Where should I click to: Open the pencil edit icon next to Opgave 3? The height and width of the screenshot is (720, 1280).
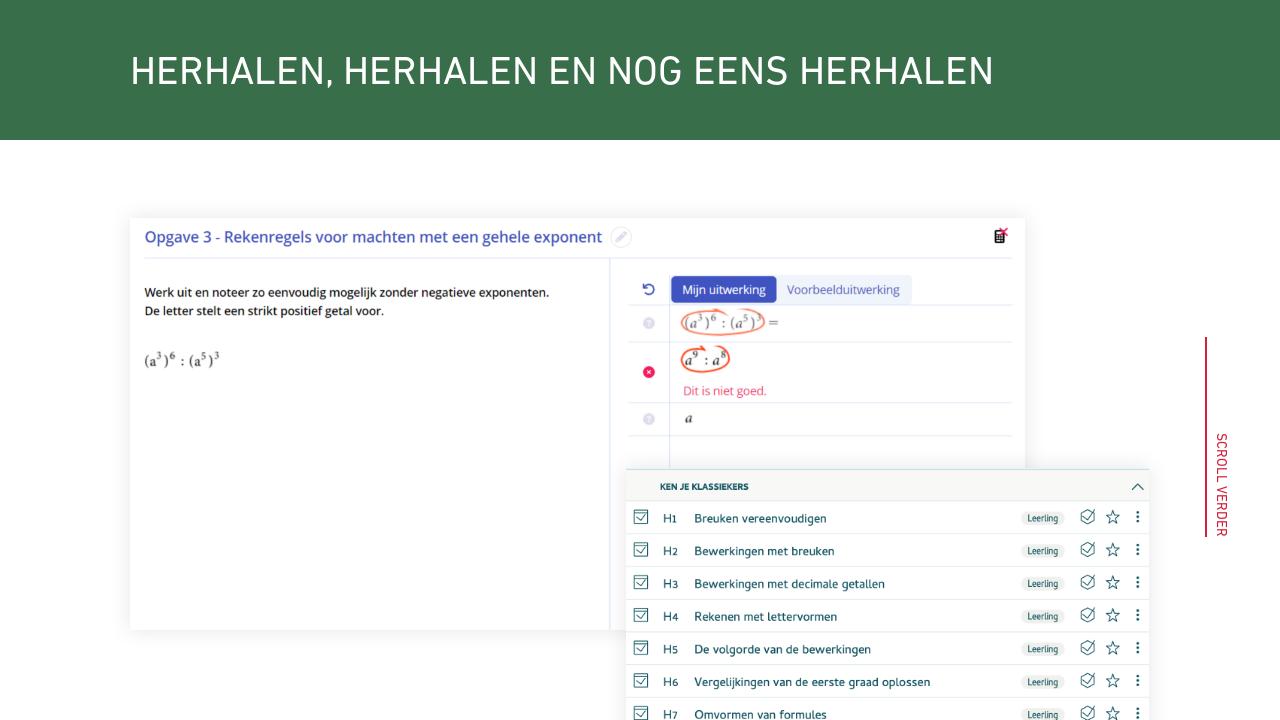[x=621, y=237]
